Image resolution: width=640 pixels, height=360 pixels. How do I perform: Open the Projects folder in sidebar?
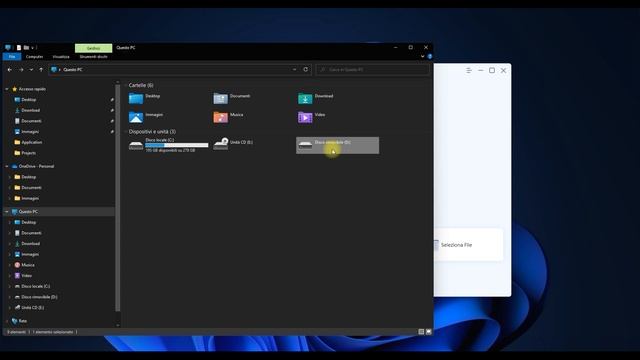coord(28,153)
